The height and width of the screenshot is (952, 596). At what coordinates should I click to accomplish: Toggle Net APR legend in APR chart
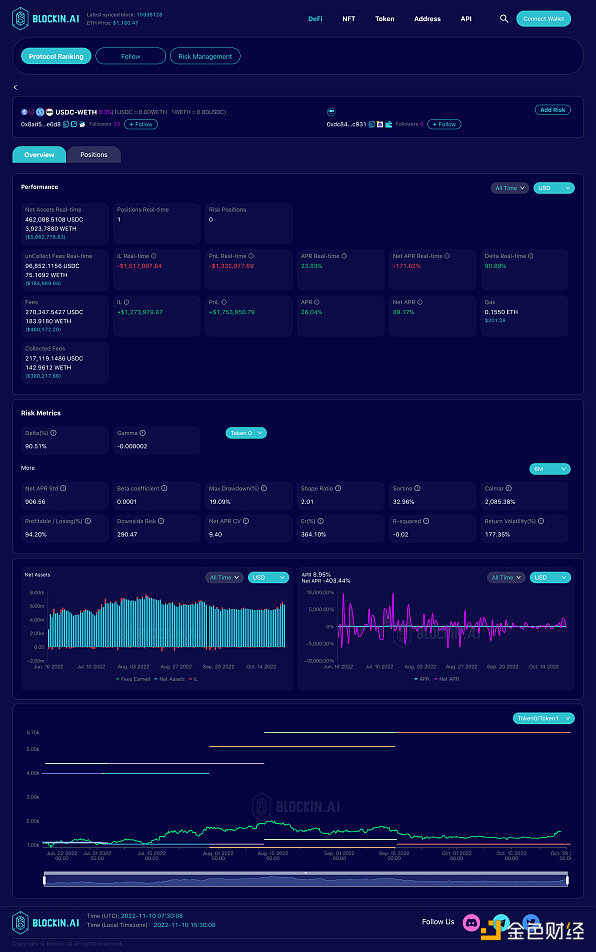click(x=447, y=679)
